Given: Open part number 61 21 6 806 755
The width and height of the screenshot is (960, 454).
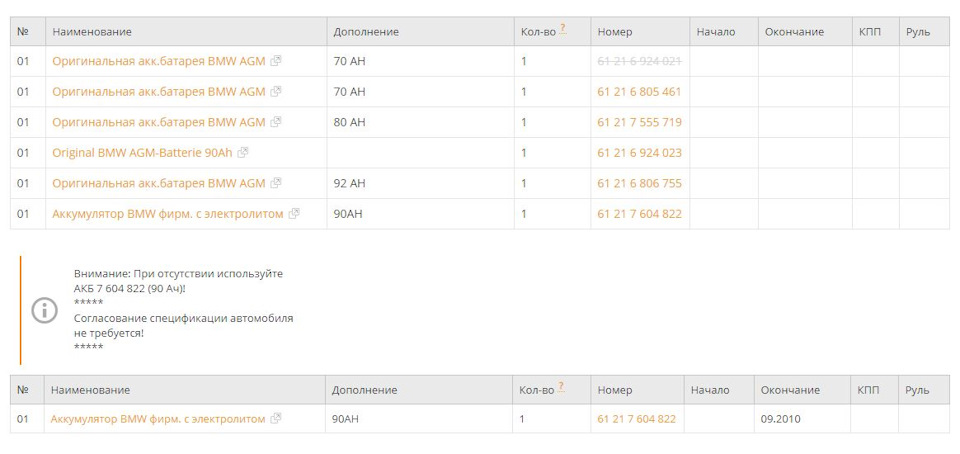Looking at the screenshot, I should point(639,183).
